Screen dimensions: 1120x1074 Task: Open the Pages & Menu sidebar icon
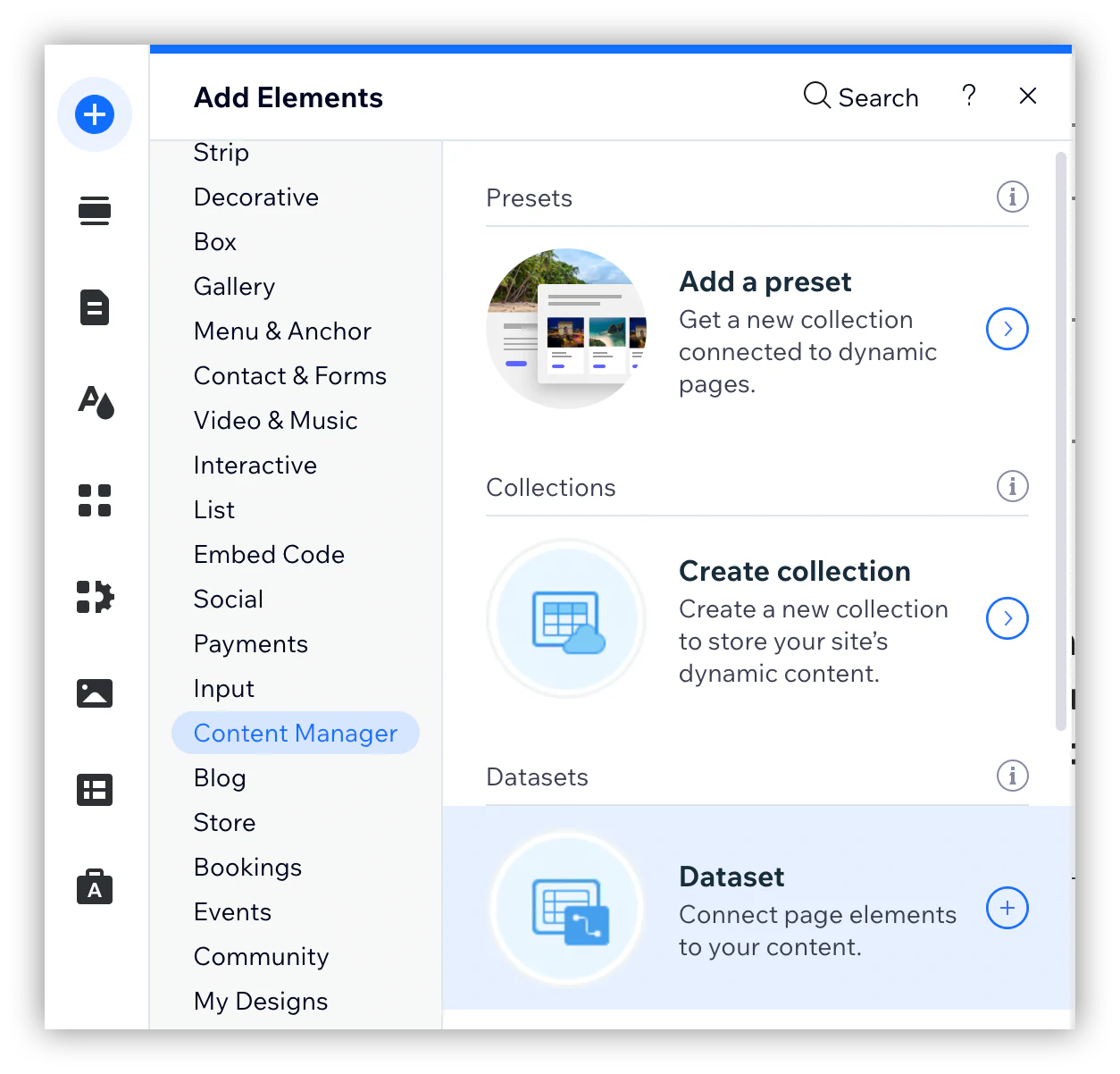(x=95, y=307)
